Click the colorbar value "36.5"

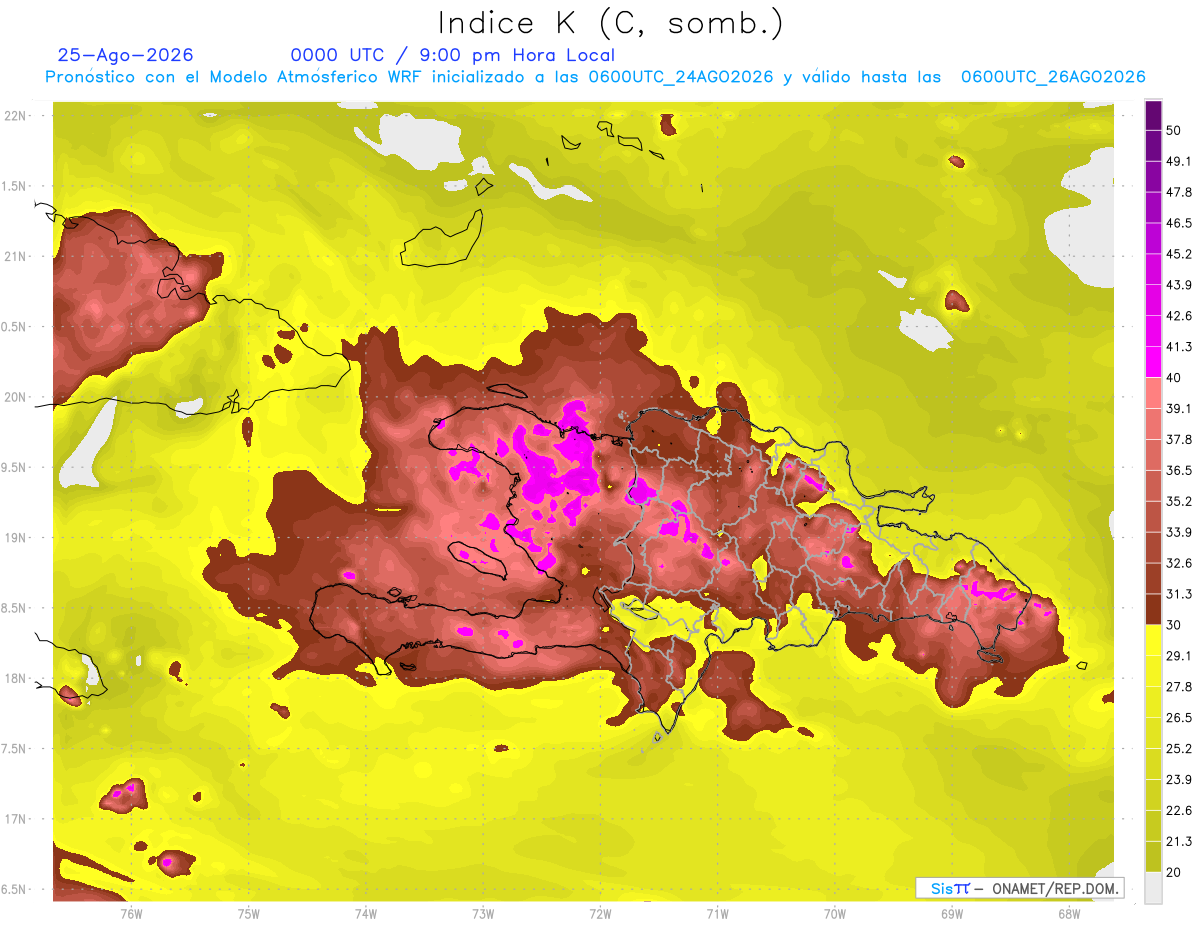click(1178, 470)
